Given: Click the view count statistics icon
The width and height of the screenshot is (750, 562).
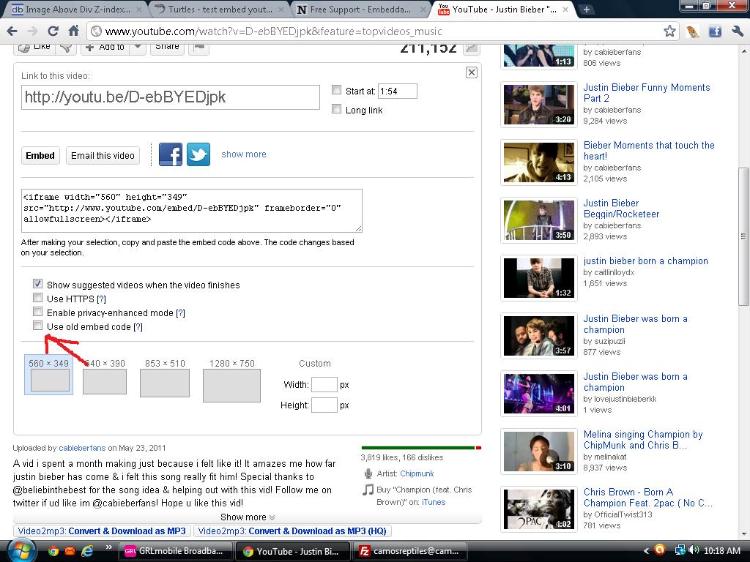Looking at the screenshot, I should click(x=471, y=47).
